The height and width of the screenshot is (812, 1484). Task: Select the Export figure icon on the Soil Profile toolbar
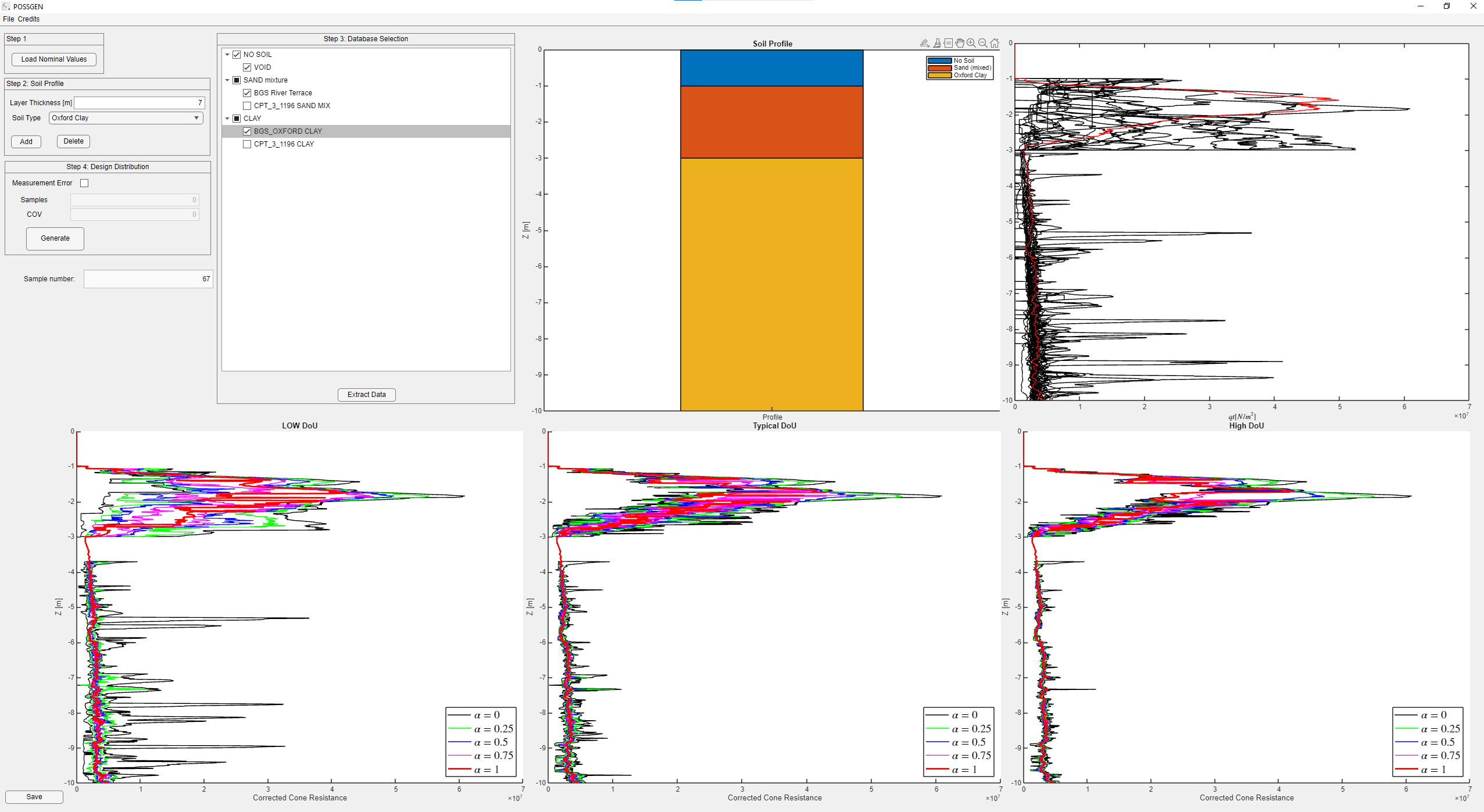pyautogui.click(x=924, y=43)
